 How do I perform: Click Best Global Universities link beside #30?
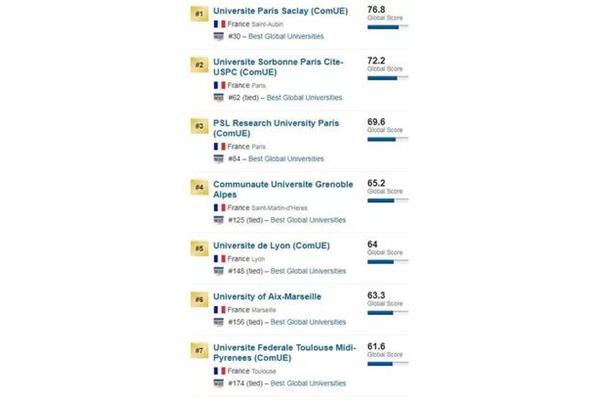pos(286,36)
